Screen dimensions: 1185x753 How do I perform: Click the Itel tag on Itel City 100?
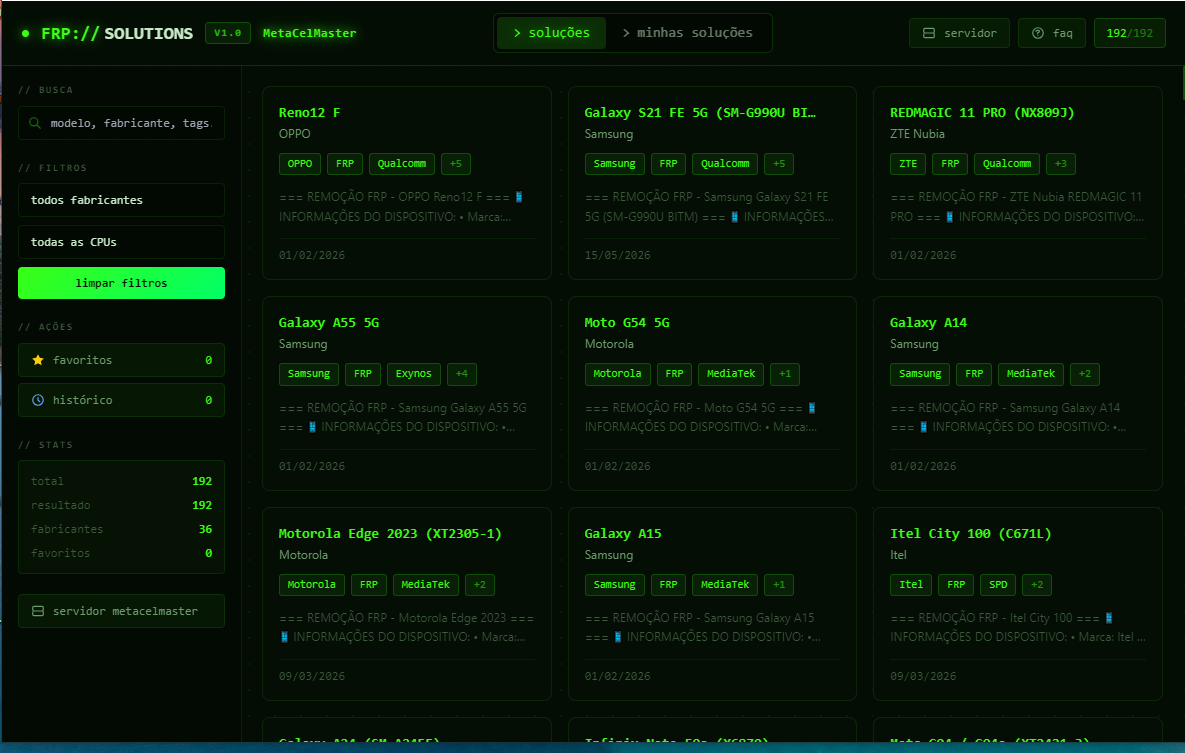(x=911, y=584)
